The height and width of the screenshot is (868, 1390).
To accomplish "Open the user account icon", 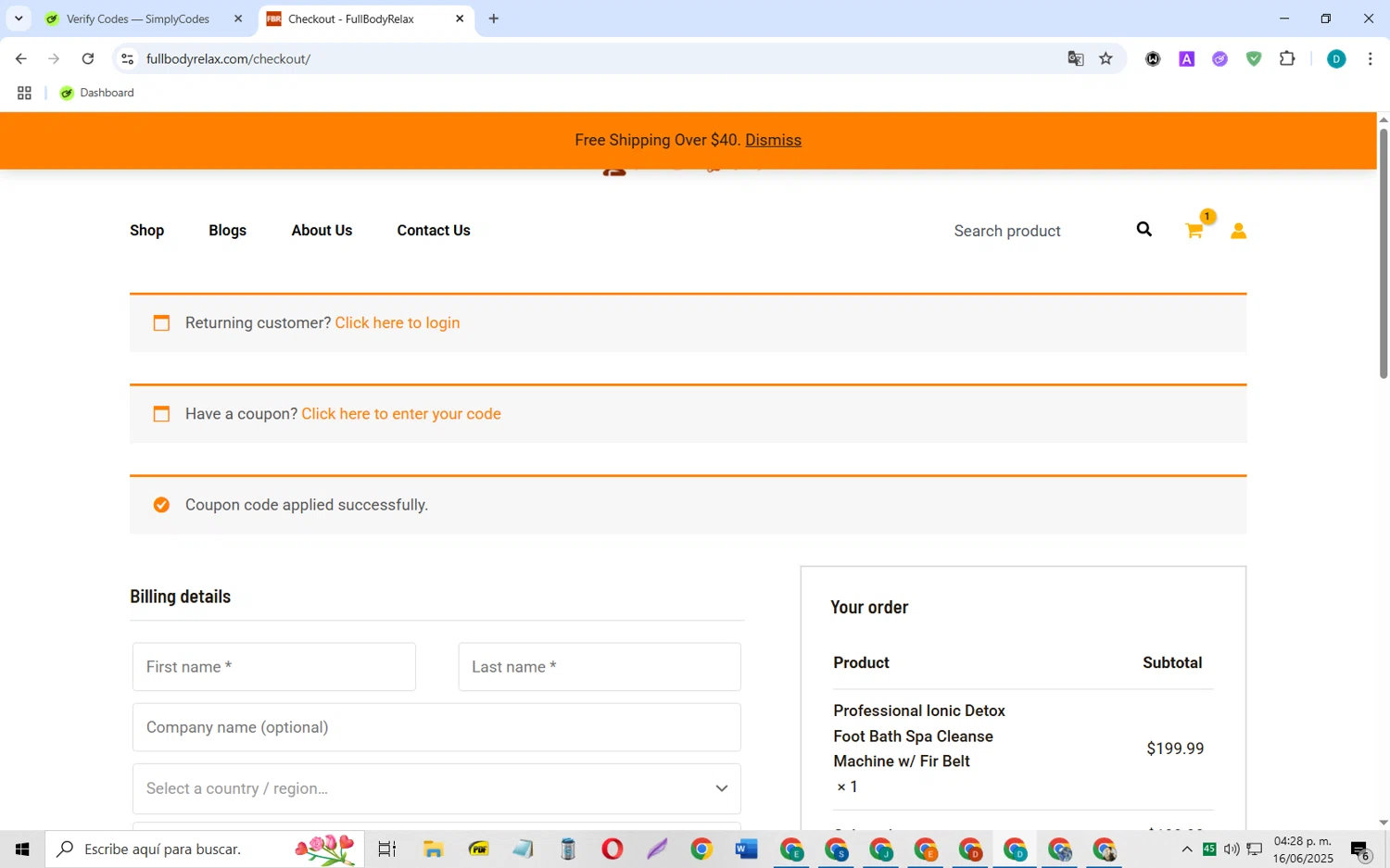I will tap(1238, 231).
